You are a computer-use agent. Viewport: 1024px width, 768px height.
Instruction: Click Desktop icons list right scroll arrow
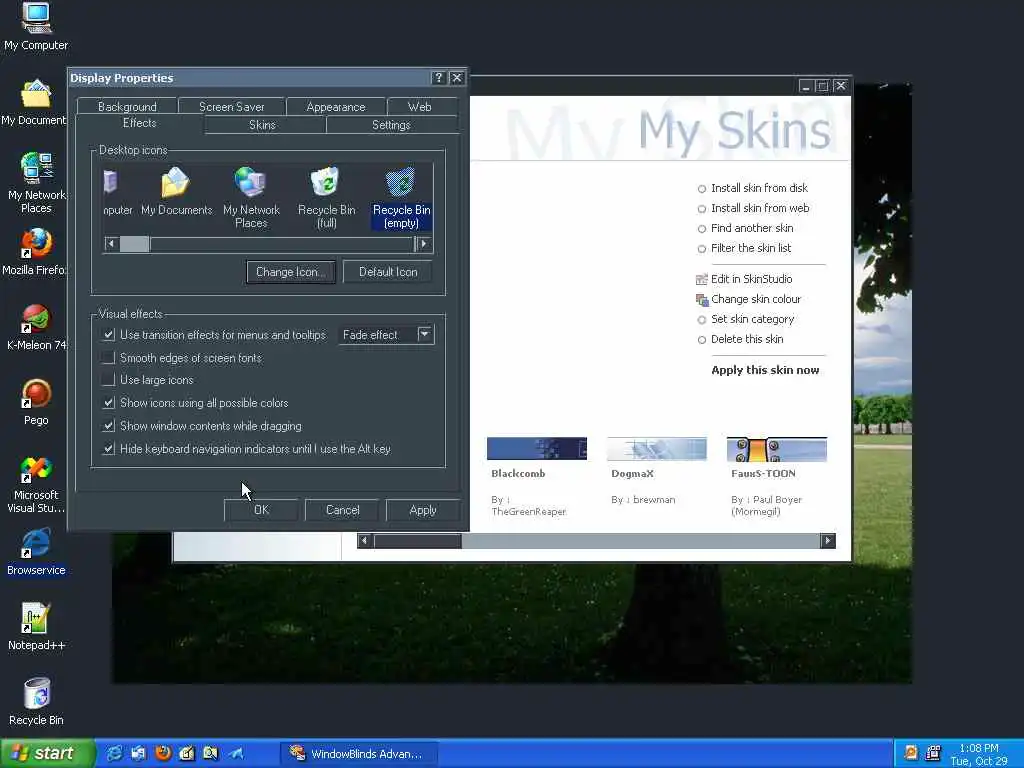tap(423, 244)
